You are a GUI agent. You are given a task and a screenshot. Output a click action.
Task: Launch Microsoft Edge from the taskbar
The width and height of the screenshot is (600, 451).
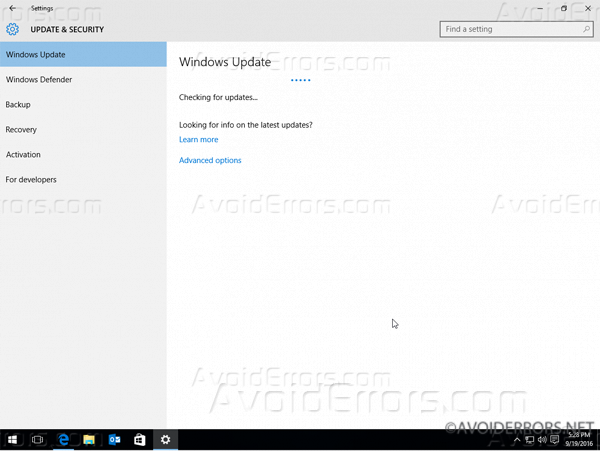64,440
